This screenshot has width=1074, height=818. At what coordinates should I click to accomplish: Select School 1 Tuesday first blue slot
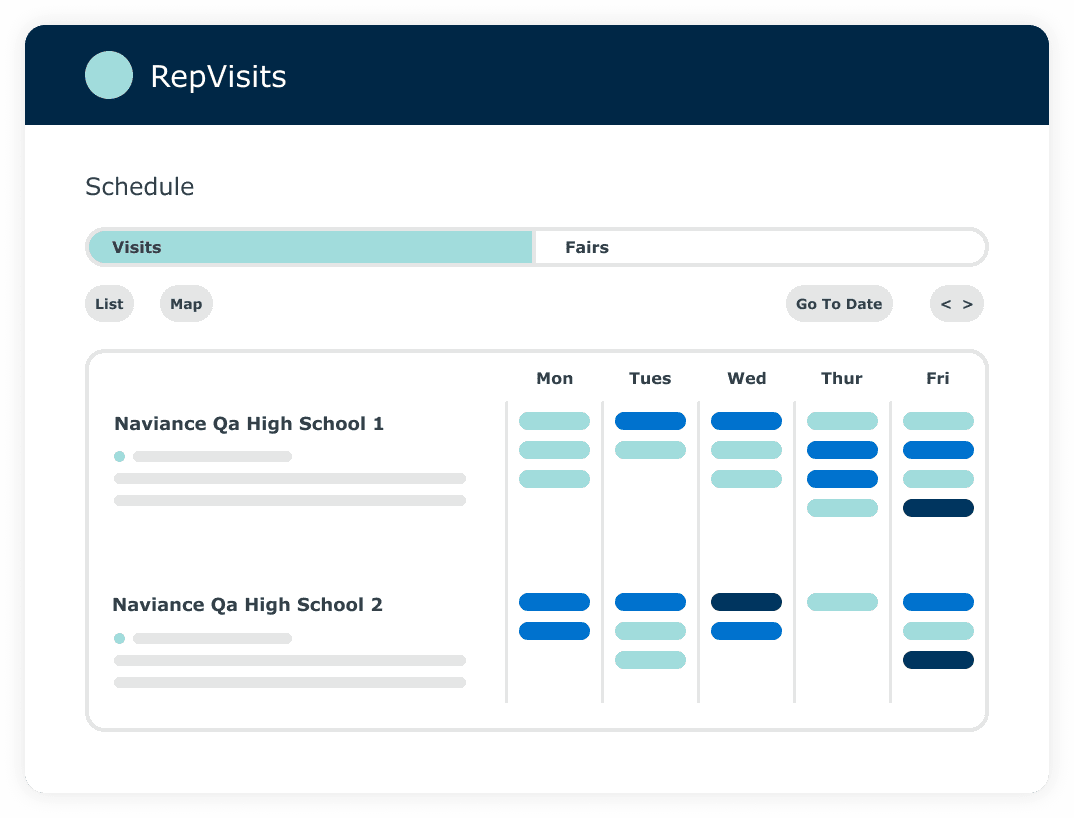650,421
